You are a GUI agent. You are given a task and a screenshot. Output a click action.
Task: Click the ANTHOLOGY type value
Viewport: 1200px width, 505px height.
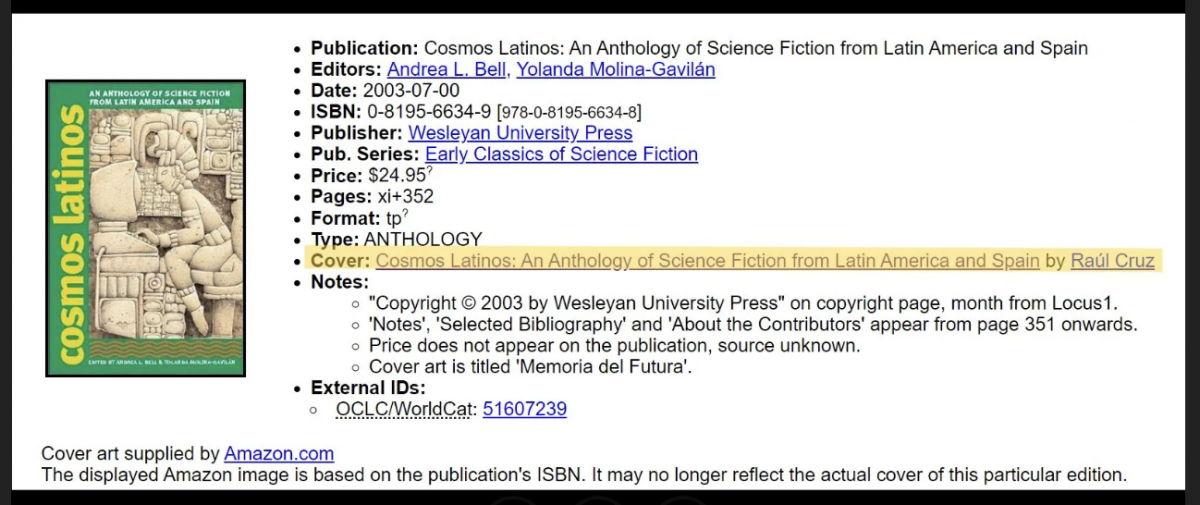click(x=422, y=240)
